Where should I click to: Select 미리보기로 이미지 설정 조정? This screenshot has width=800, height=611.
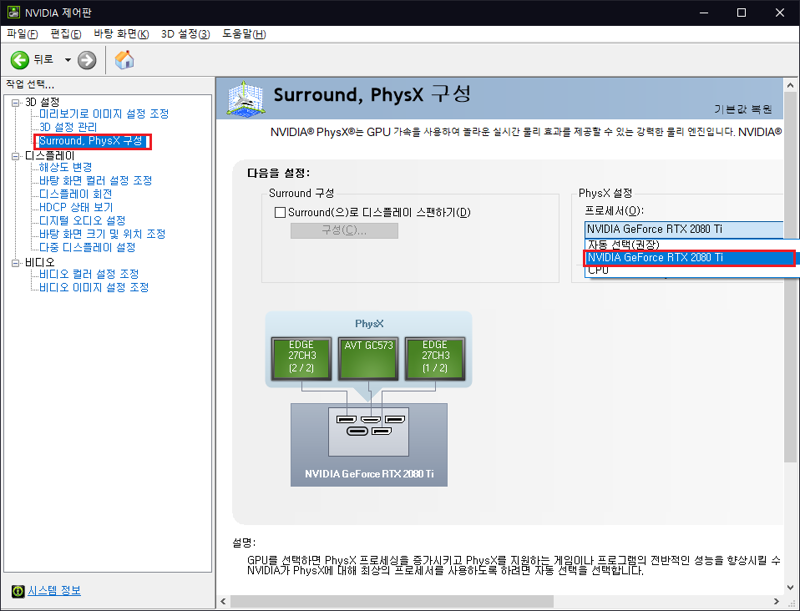(x=104, y=114)
